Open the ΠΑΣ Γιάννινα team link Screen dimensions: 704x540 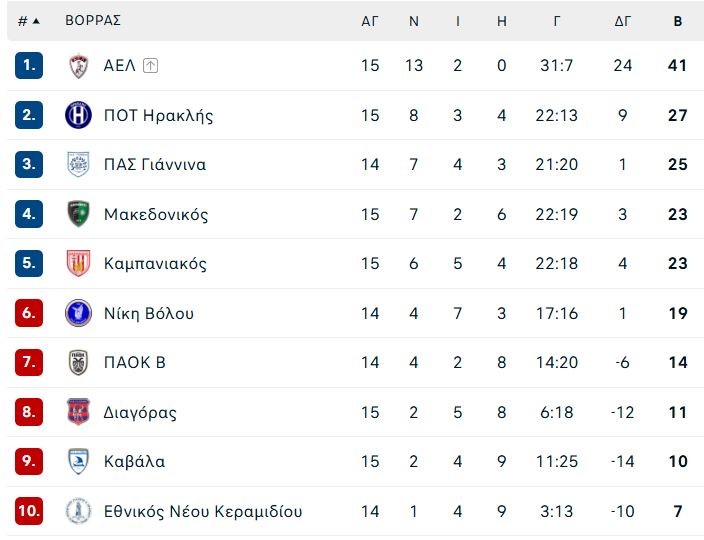[155, 164]
